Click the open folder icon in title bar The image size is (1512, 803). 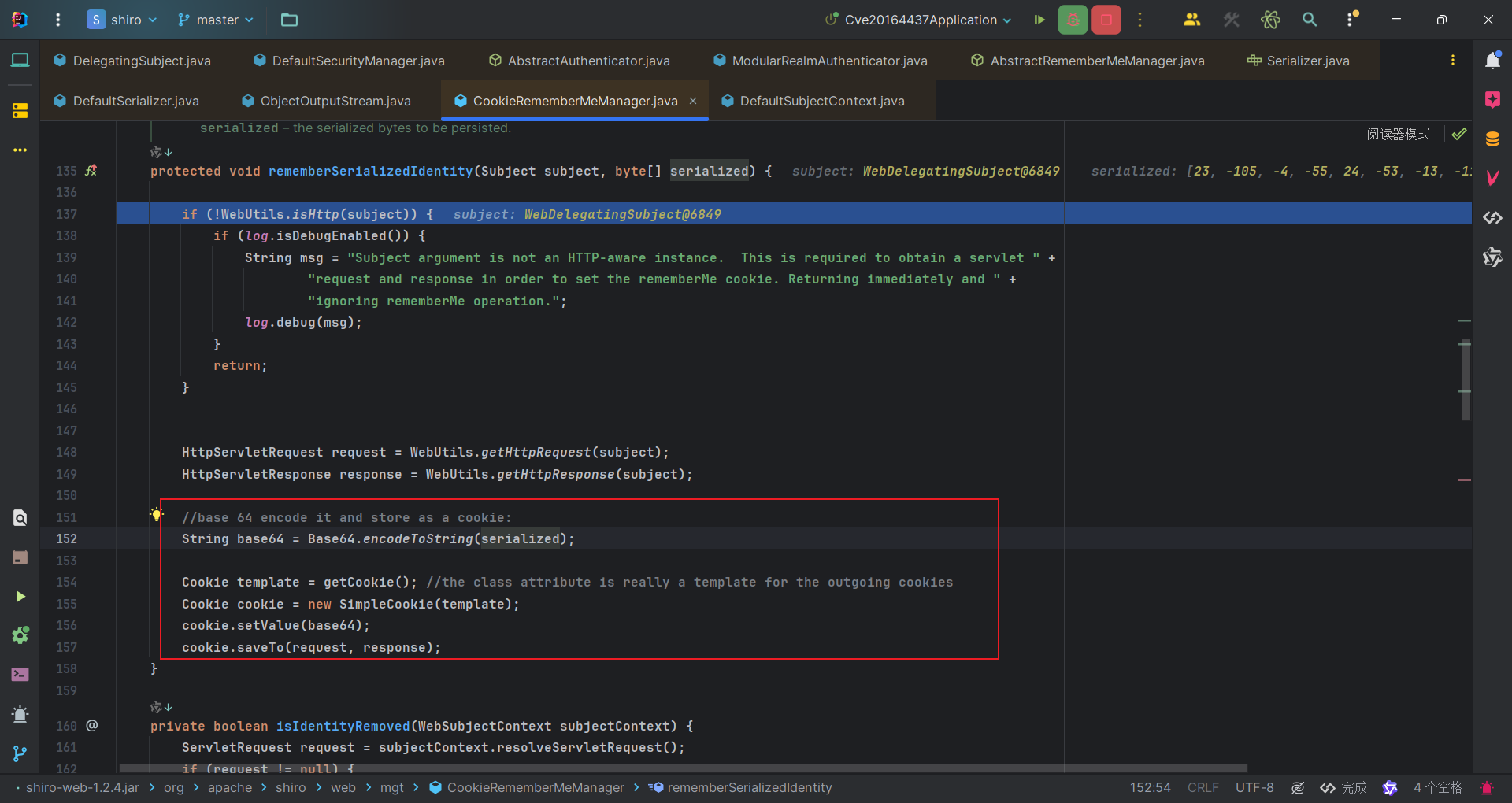click(289, 20)
